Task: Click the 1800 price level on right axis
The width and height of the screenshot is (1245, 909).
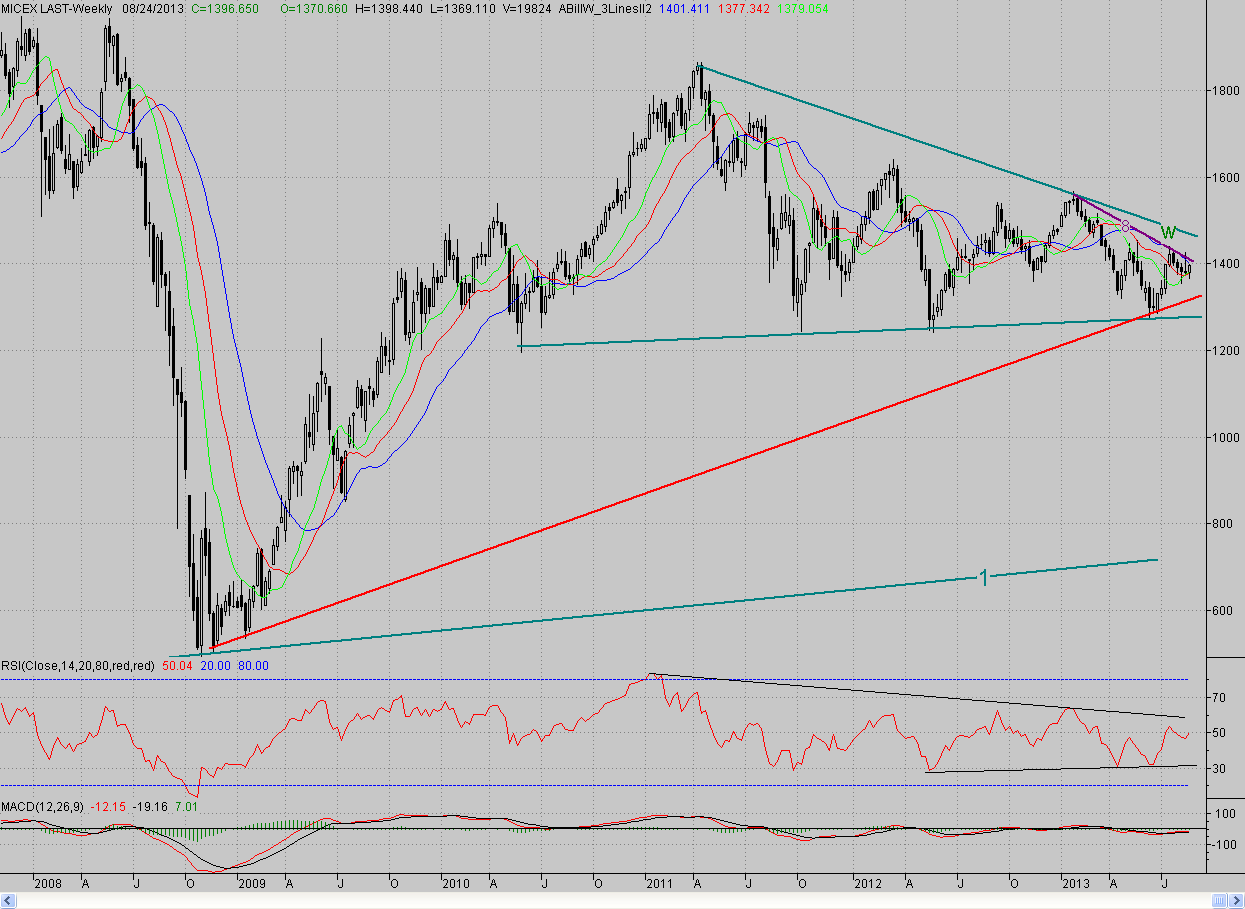Action: pyautogui.click(x=1224, y=90)
